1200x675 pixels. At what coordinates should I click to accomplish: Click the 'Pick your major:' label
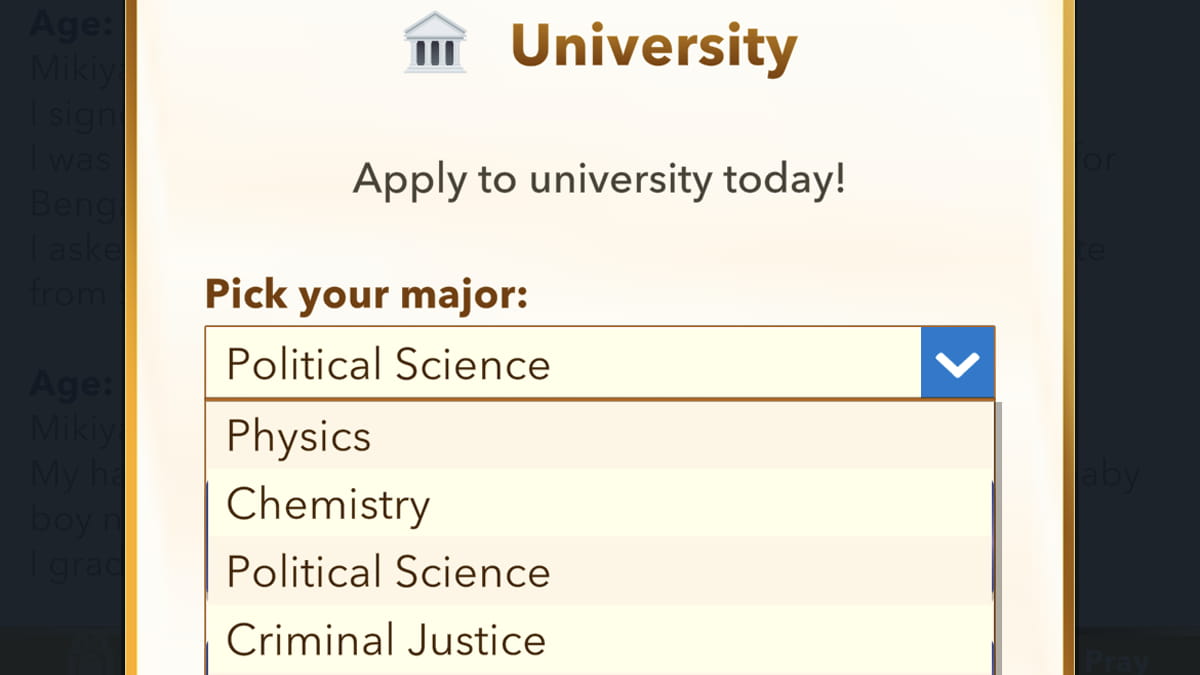[x=366, y=295]
